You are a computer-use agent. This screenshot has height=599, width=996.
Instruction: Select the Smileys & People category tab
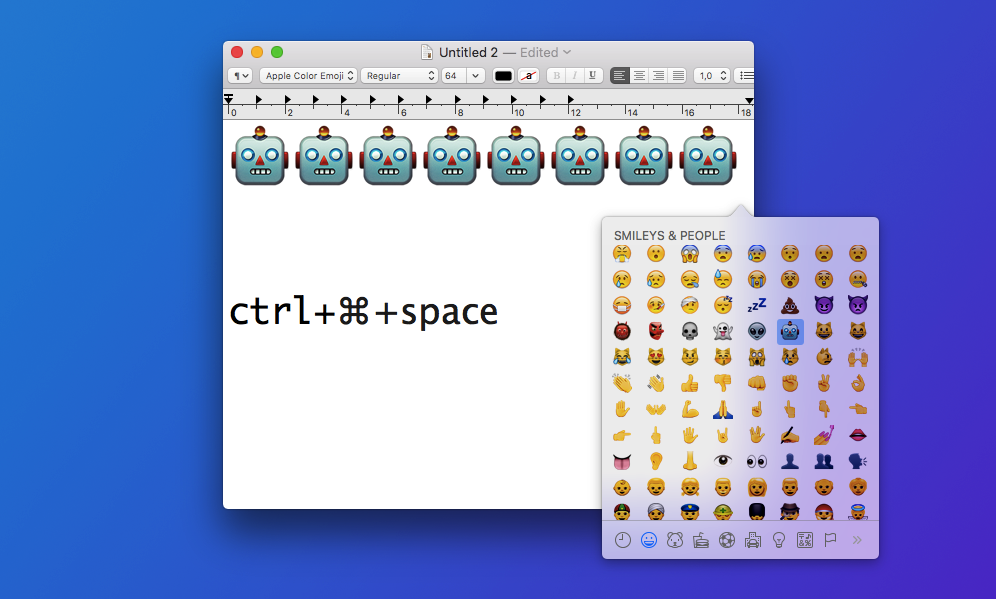coord(649,541)
